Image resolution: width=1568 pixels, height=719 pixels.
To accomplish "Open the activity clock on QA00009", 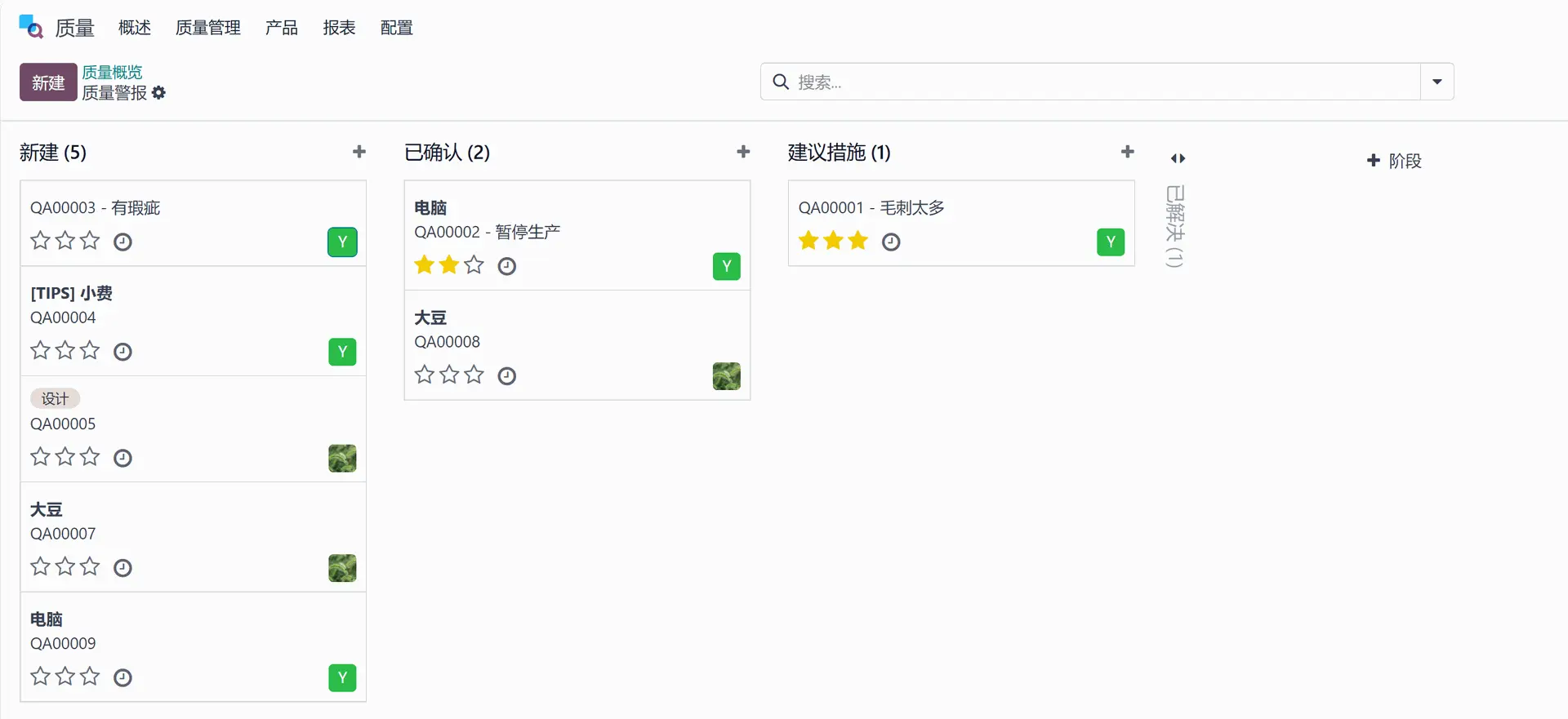I will point(122,677).
